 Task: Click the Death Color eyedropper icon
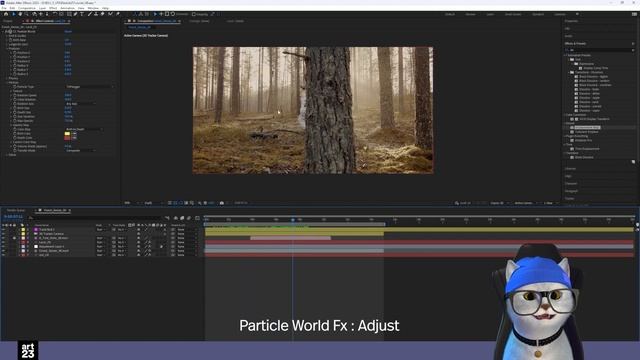point(74,138)
